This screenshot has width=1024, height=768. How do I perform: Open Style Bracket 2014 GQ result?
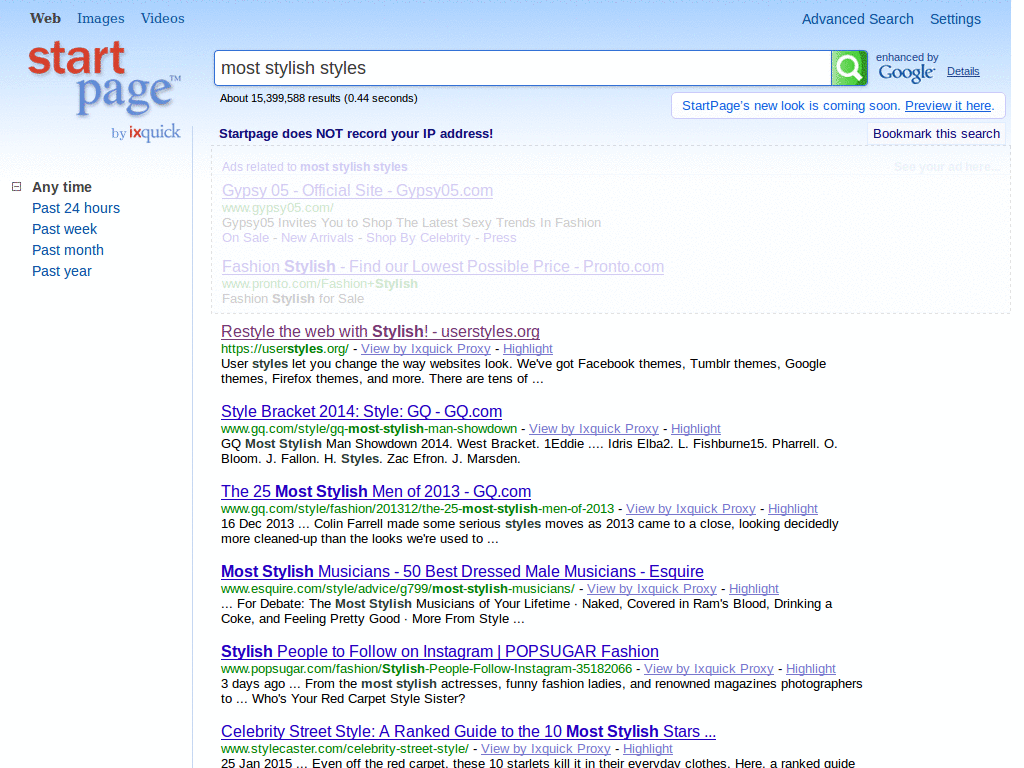coord(361,411)
